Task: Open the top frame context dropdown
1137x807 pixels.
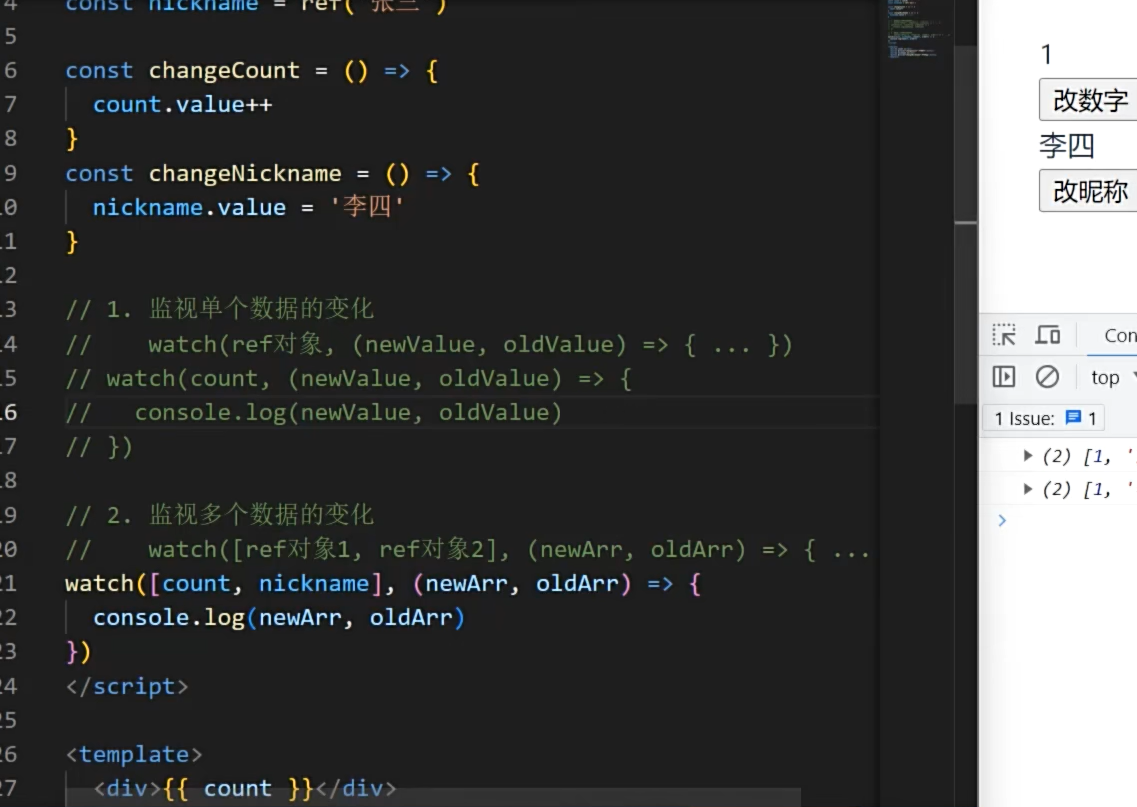Action: [x=1107, y=377]
